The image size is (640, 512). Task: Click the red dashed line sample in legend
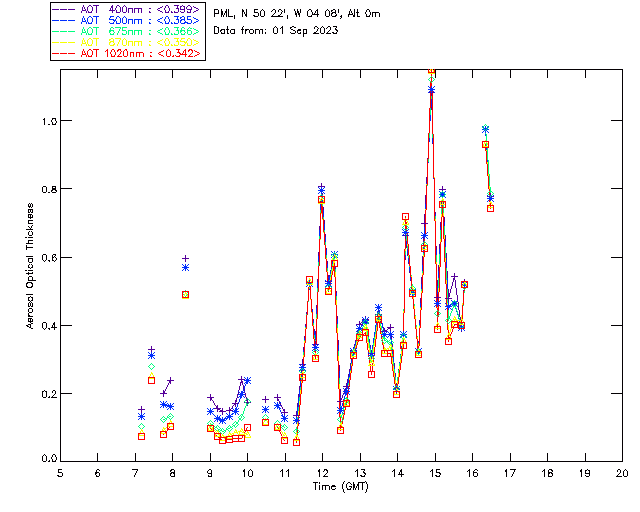pyautogui.click(x=64, y=53)
